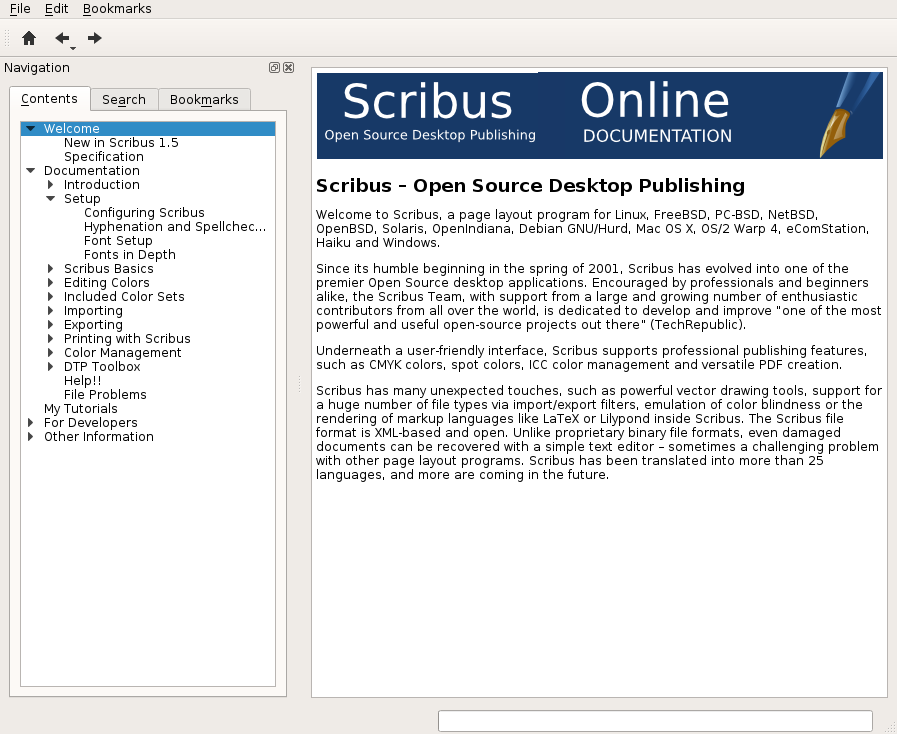897x734 pixels.
Task: Go forward with the right arrow icon
Action: coord(95,38)
